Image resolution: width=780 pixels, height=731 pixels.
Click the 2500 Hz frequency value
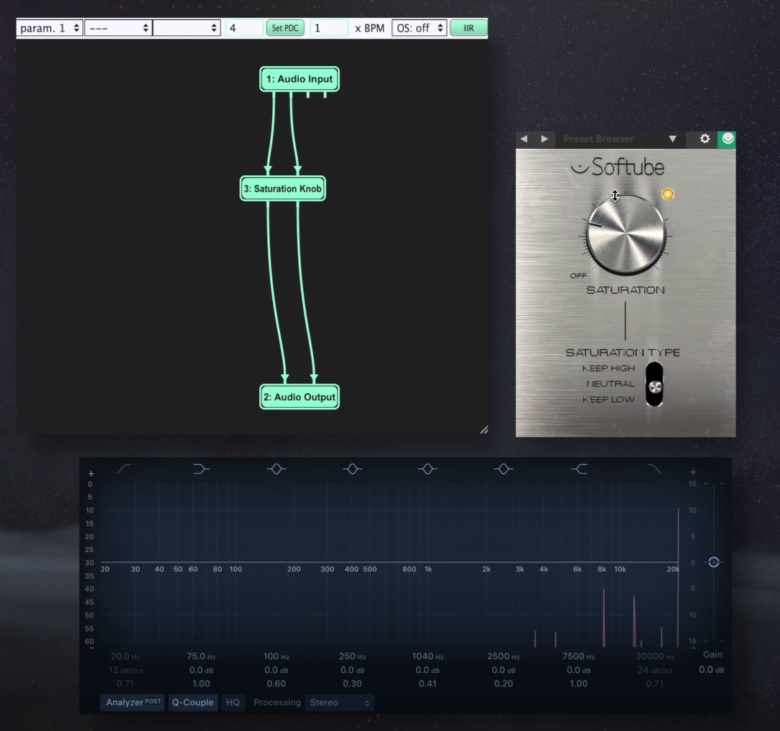pos(503,656)
